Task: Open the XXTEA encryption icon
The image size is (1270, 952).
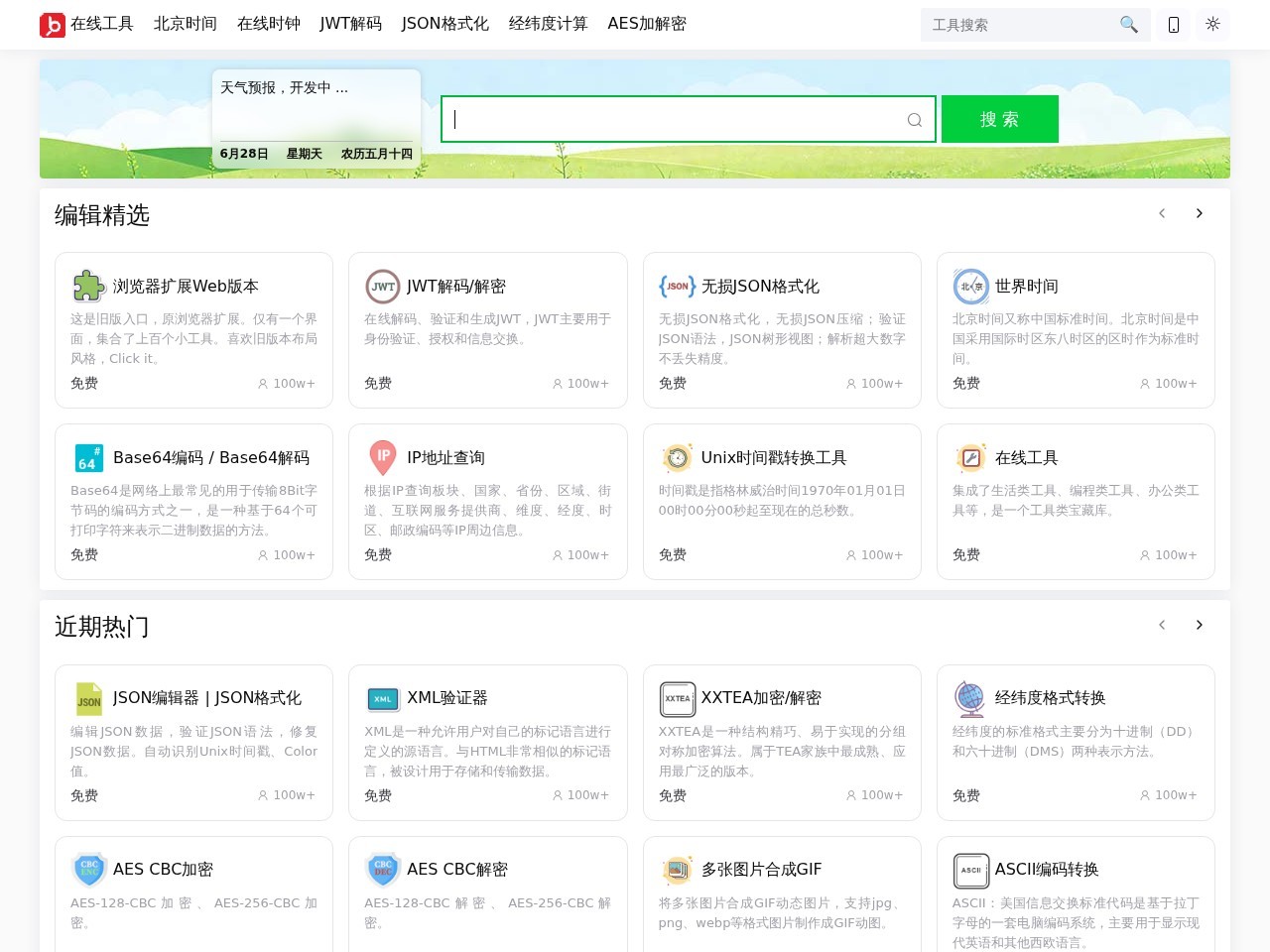Action: [x=678, y=698]
